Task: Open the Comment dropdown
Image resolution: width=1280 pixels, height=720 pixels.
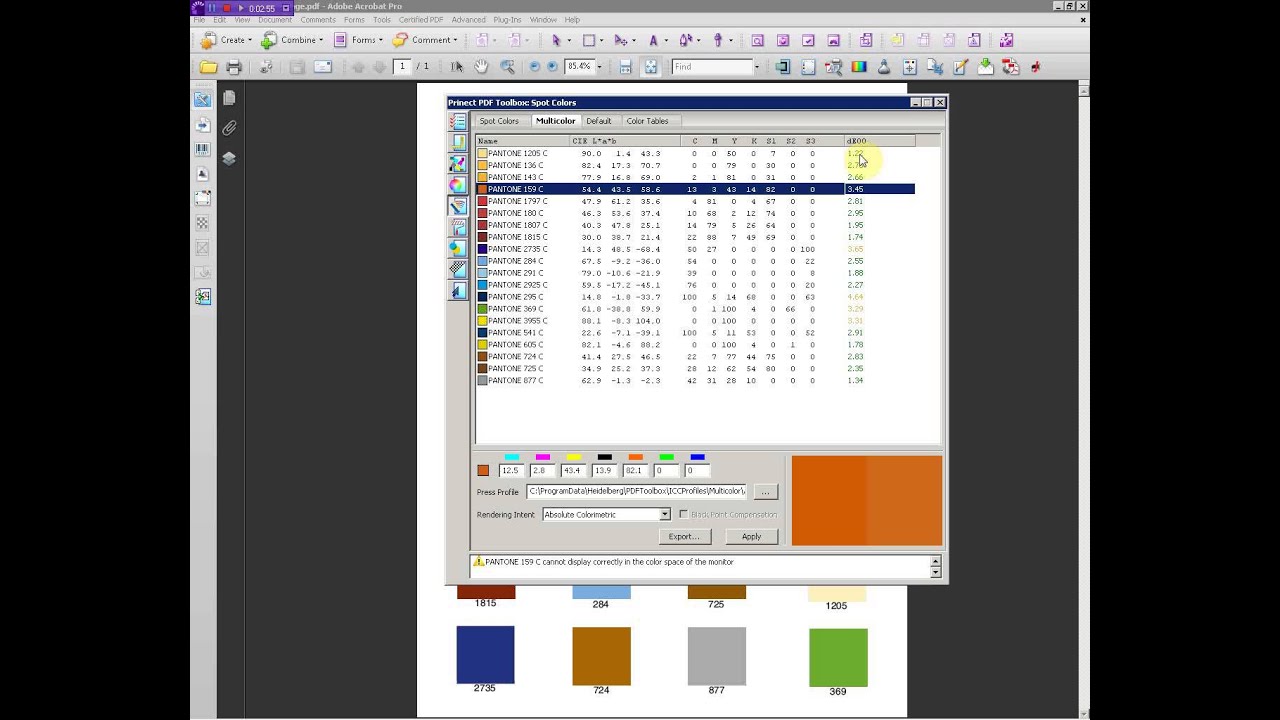Action: (x=425, y=40)
